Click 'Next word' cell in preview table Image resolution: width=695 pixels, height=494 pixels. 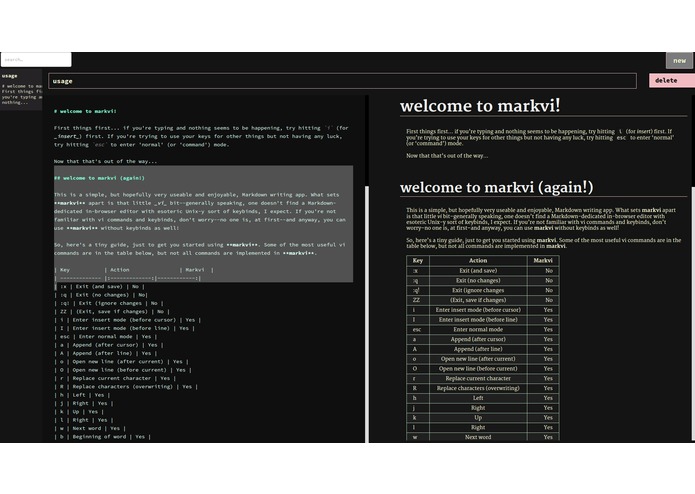click(478, 437)
